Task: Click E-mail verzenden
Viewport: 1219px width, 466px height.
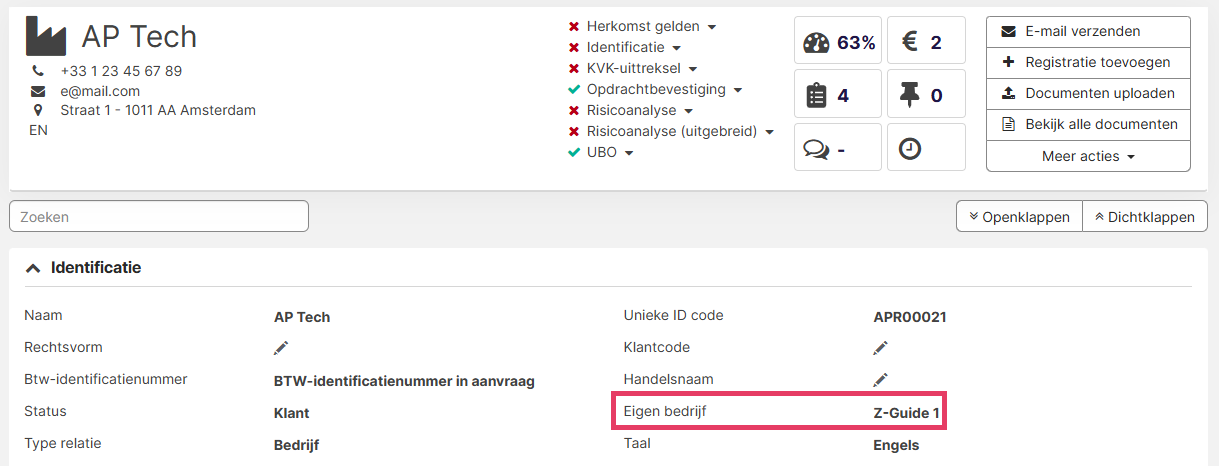Action: pos(1088,31)
